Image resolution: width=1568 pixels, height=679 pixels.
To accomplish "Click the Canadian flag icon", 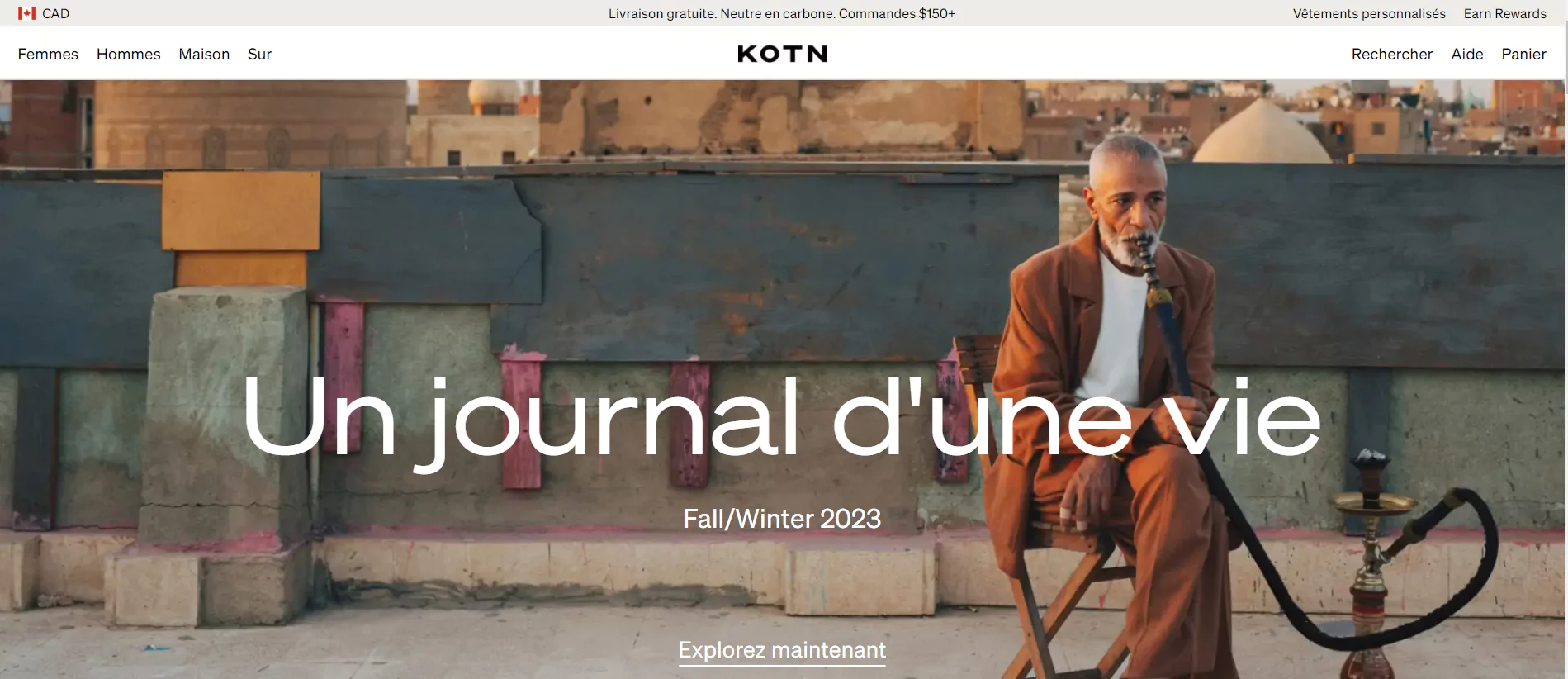I will click(26, 13).
